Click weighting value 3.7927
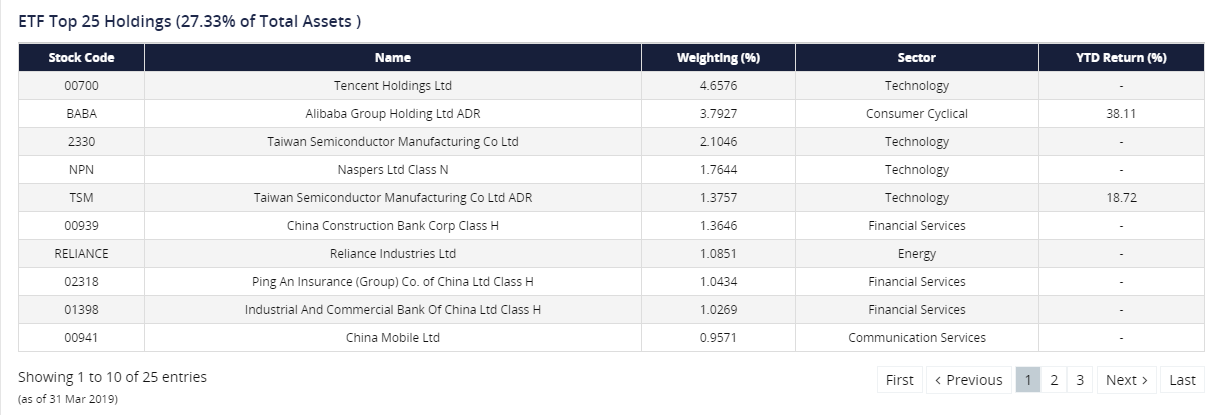 (x=718, y=114)
